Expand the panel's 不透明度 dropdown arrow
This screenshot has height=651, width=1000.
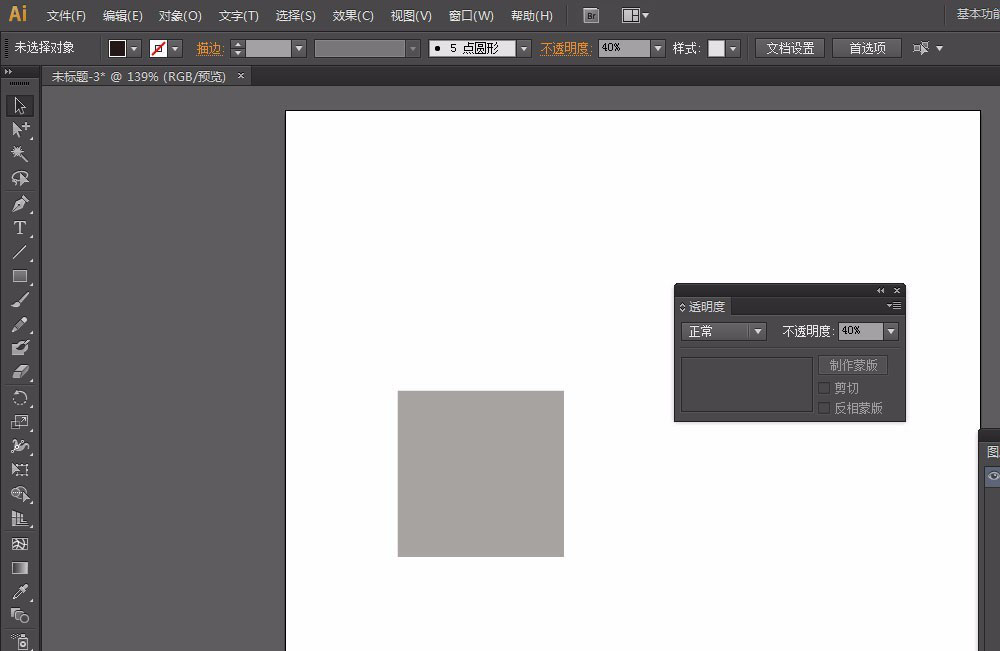pos(891,332)
